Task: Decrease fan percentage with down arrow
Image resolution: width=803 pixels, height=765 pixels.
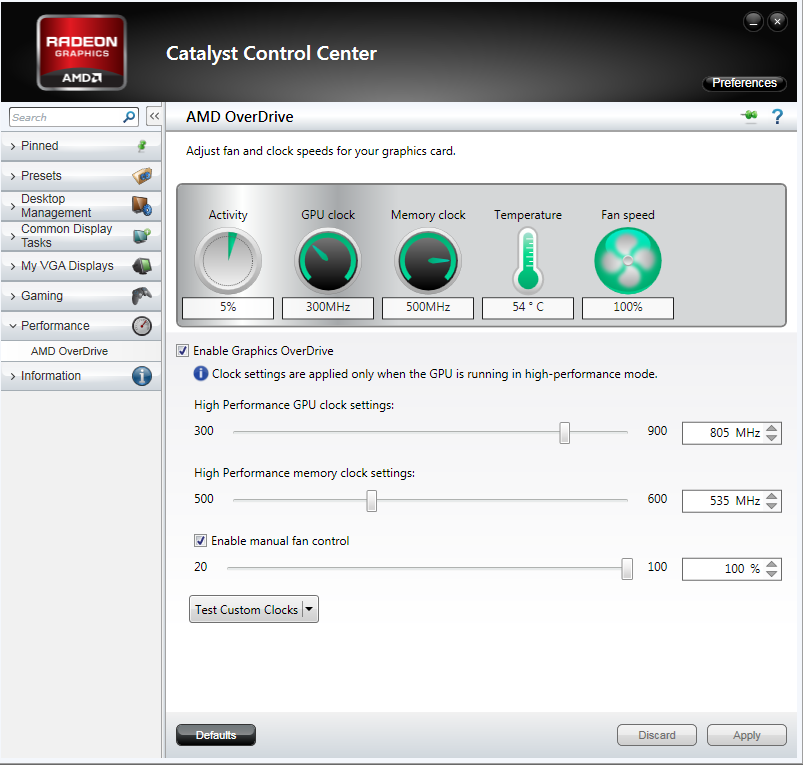Action: (x=771, y=573)
